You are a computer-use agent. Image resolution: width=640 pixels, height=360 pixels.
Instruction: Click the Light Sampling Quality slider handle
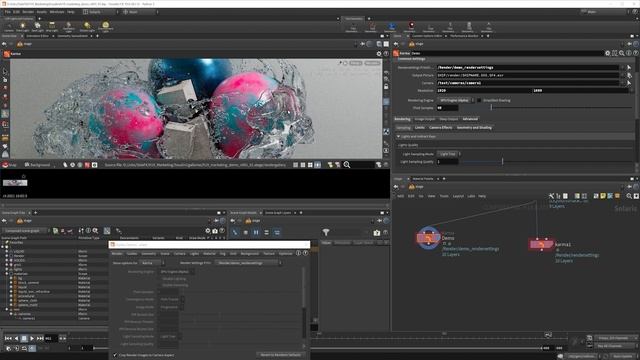502,162
